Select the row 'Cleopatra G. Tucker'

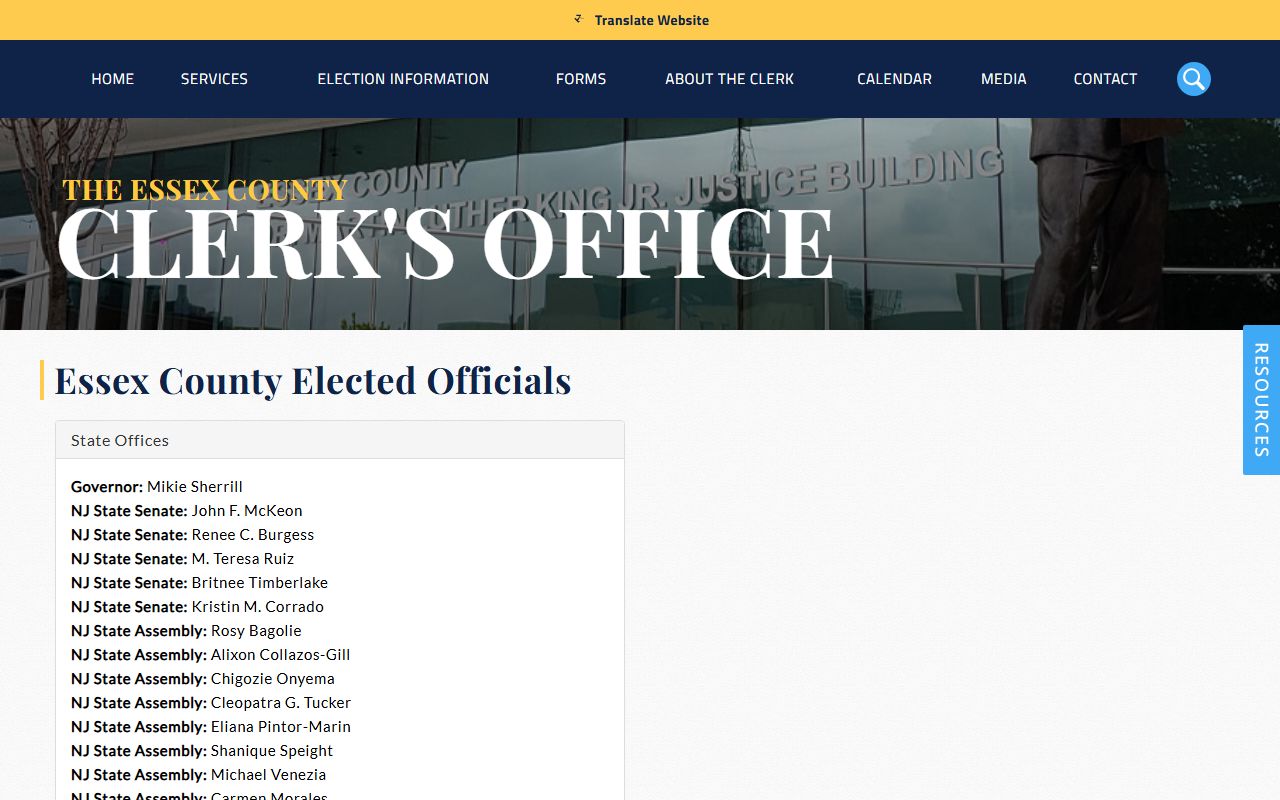[211, 703]
